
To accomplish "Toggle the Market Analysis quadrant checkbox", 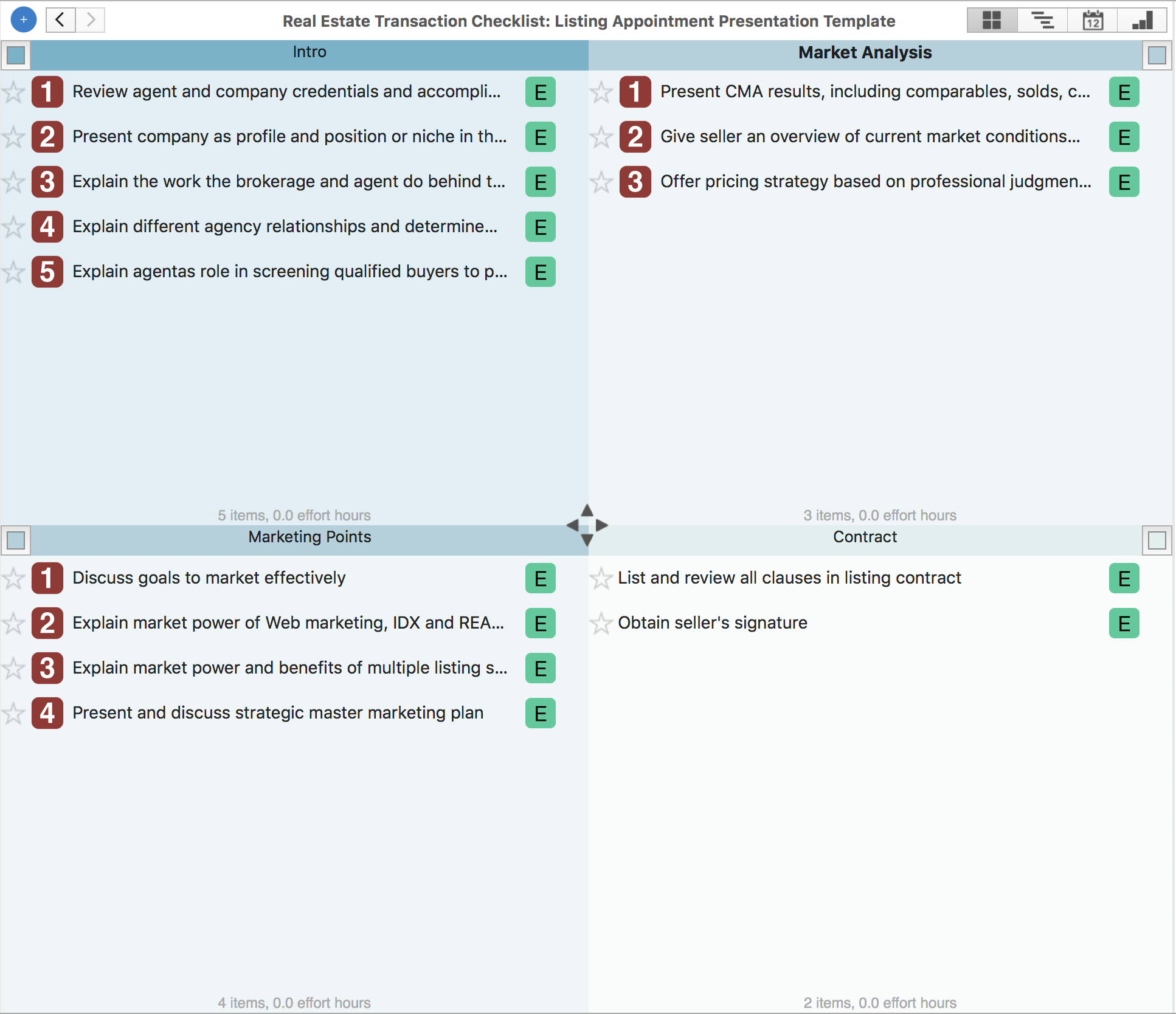I will (x=1157, y=55).
